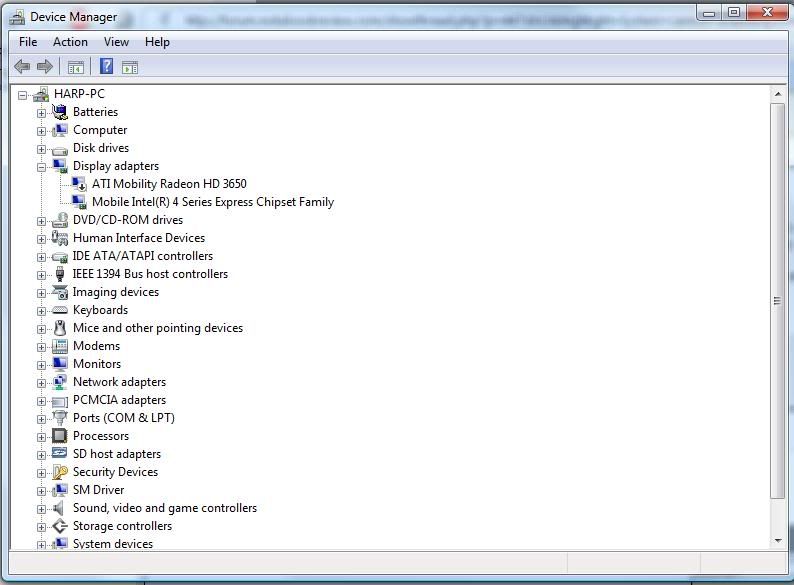Click the Mobile Intel chipset device icon
794x585 pixels.
[79, 202]
